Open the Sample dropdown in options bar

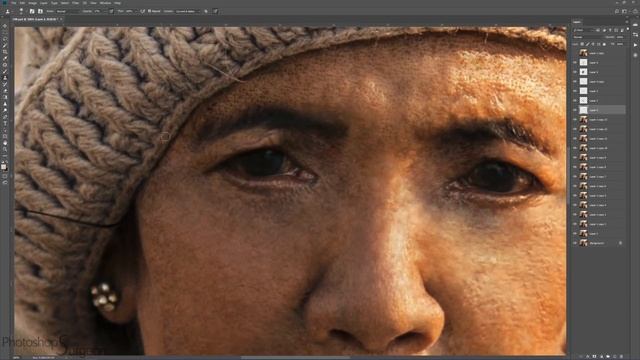coord(187,11)
